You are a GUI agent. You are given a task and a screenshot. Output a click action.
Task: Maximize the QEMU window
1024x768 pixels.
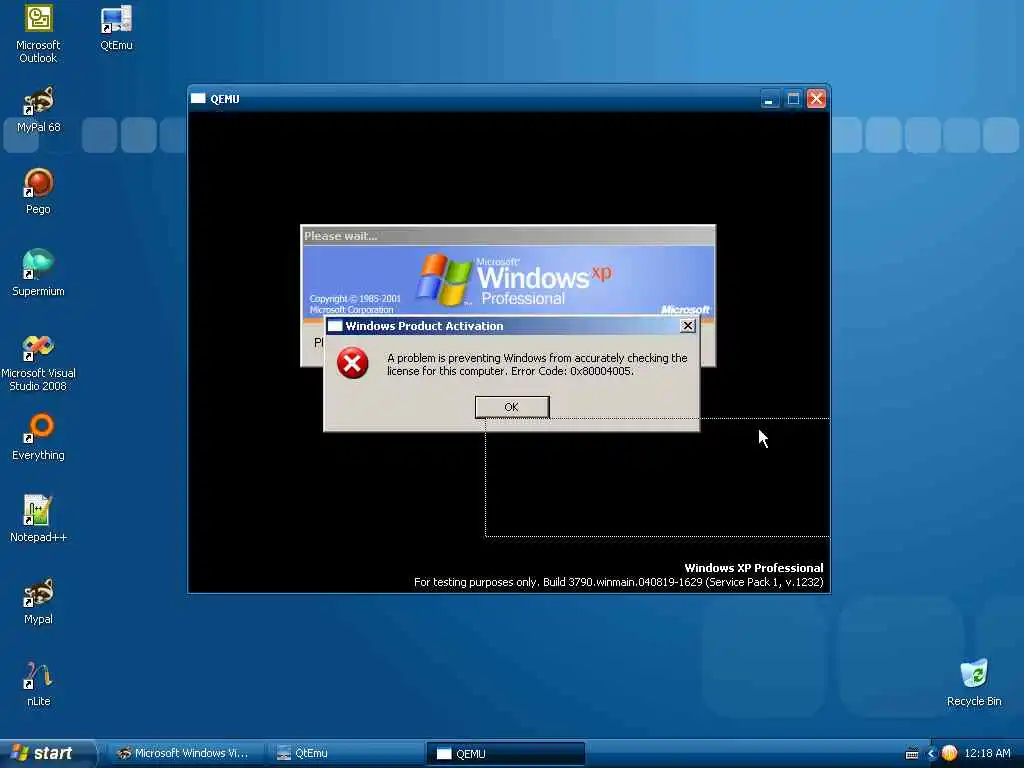[x=793, y=99]
